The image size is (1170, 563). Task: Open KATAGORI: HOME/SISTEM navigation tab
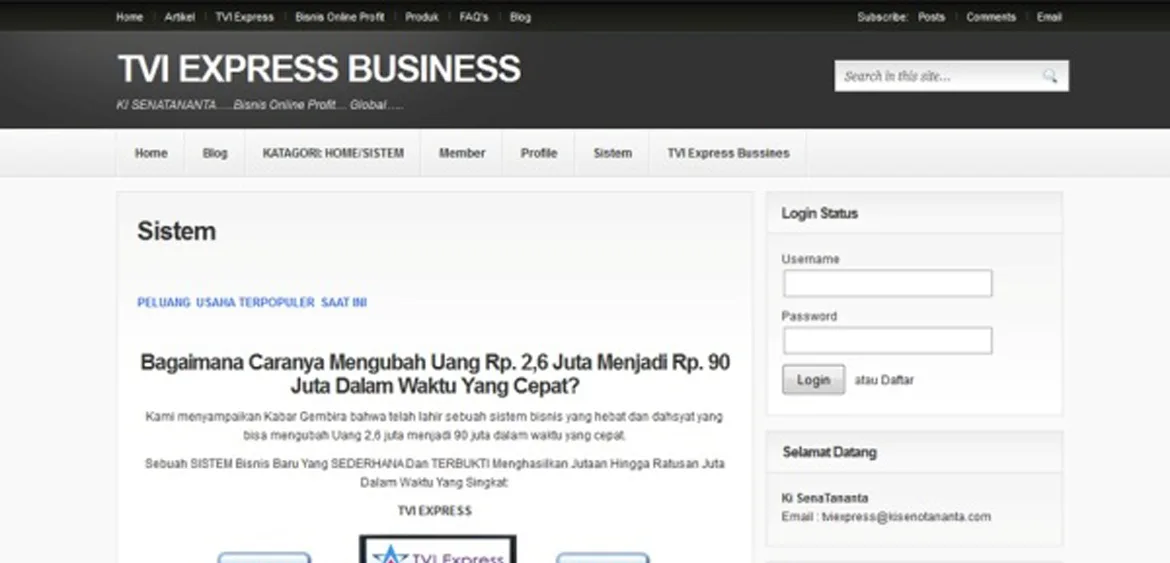[x=333, y=153]
